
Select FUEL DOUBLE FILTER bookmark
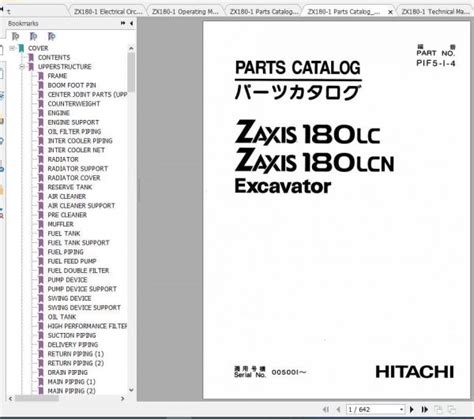tap(78, 271)
